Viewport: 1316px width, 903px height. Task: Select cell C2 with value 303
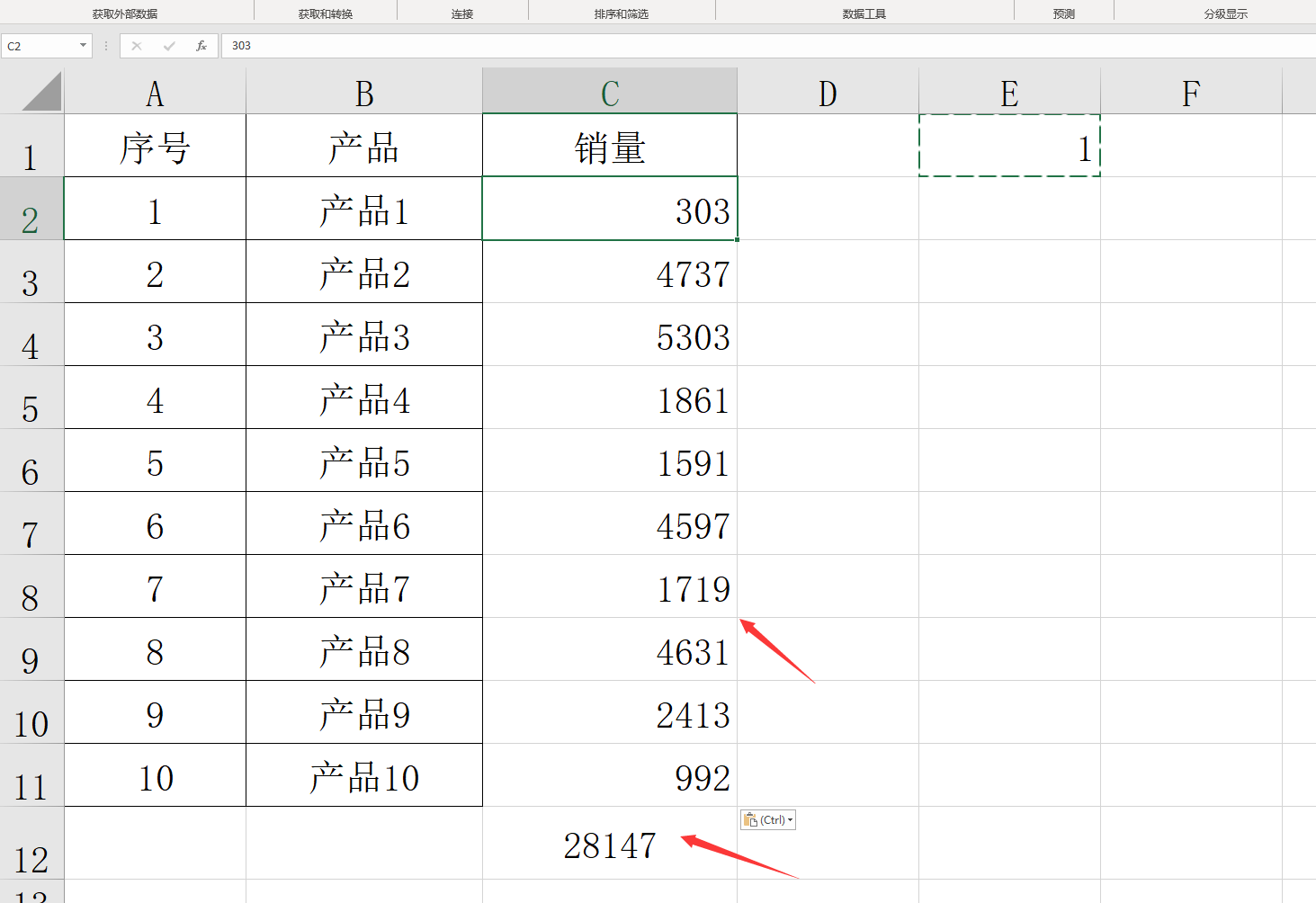coord(610,209)
